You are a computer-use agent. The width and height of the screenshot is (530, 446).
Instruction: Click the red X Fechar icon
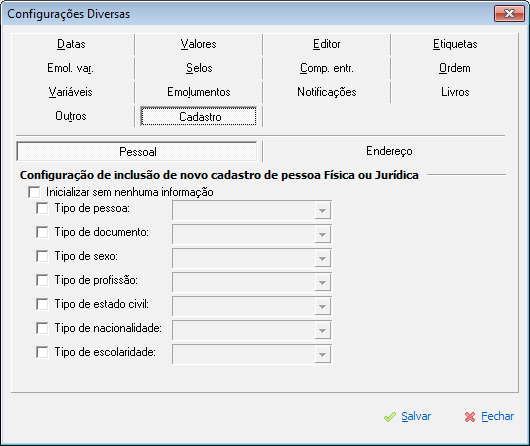[x=470, y=417]
